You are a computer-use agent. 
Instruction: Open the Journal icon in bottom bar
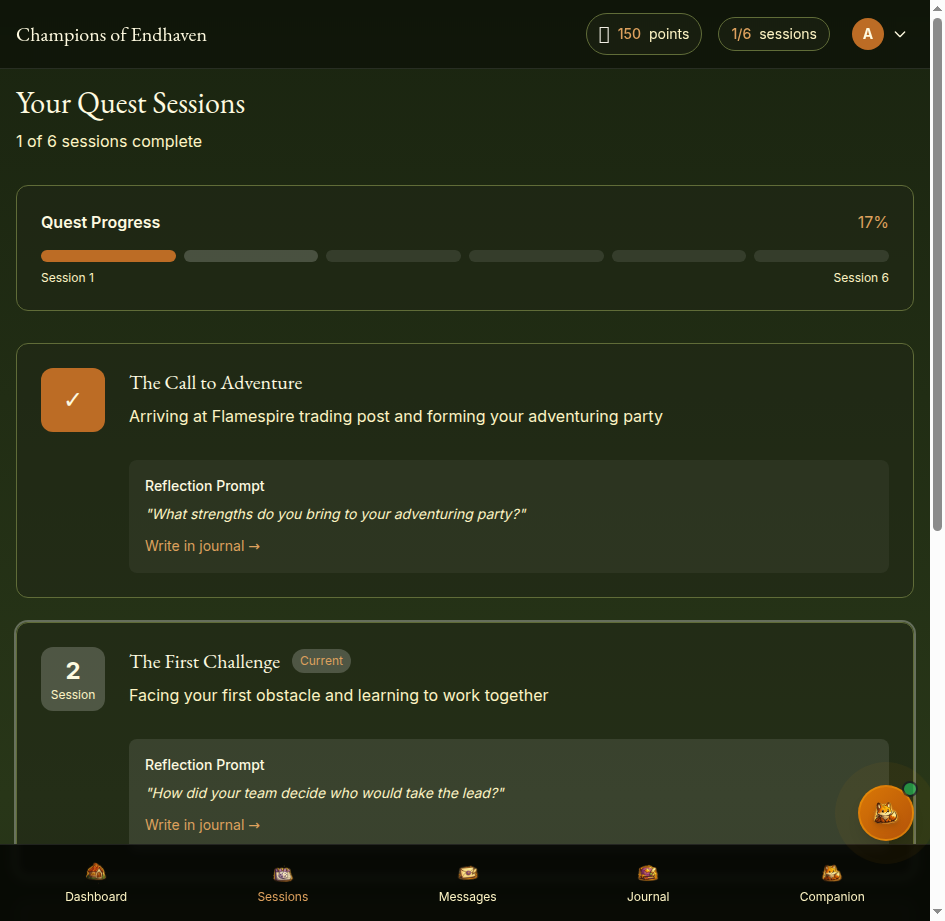648,872
